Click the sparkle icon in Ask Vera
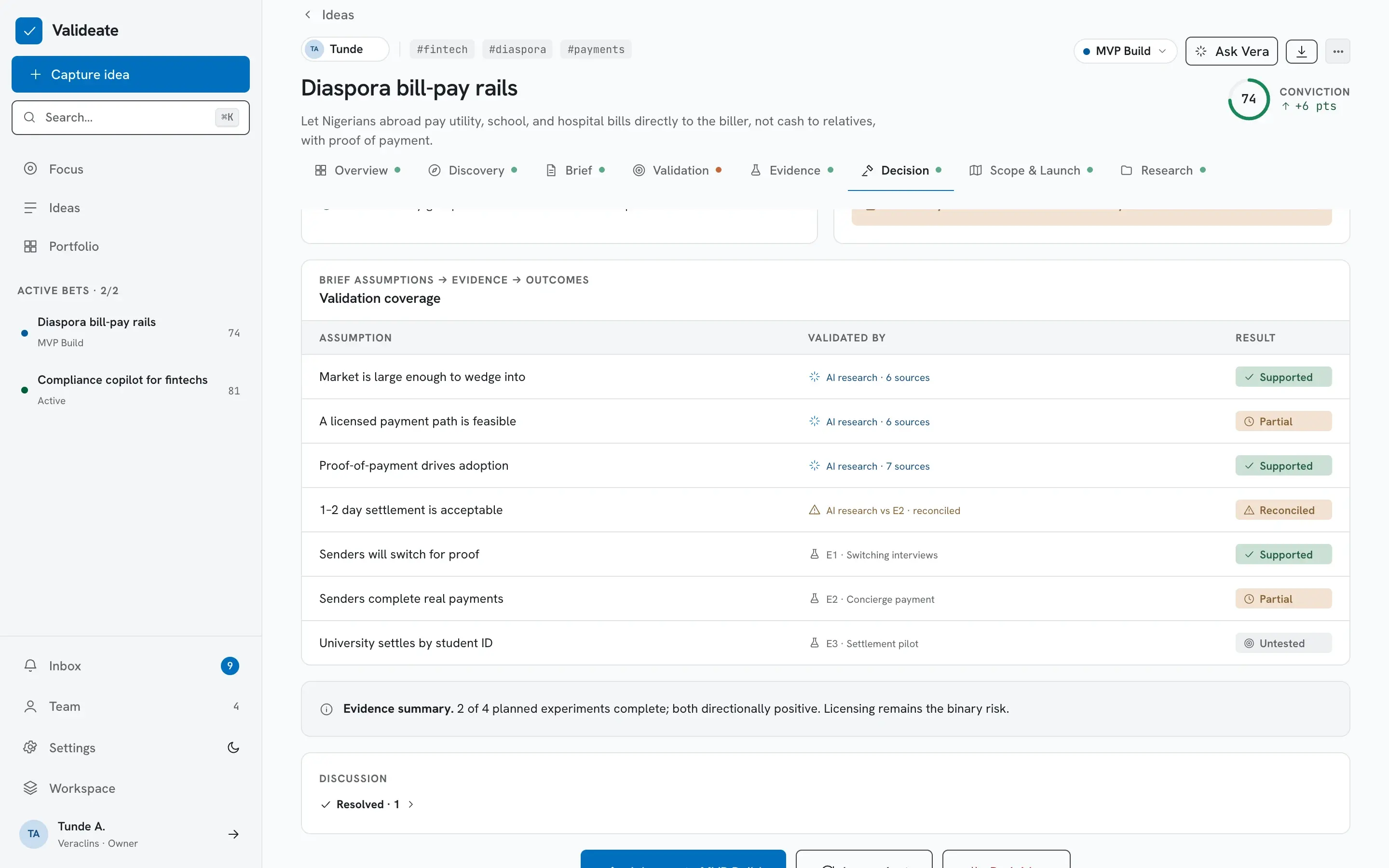1389x868 pixels. (x=1201, y=51)
